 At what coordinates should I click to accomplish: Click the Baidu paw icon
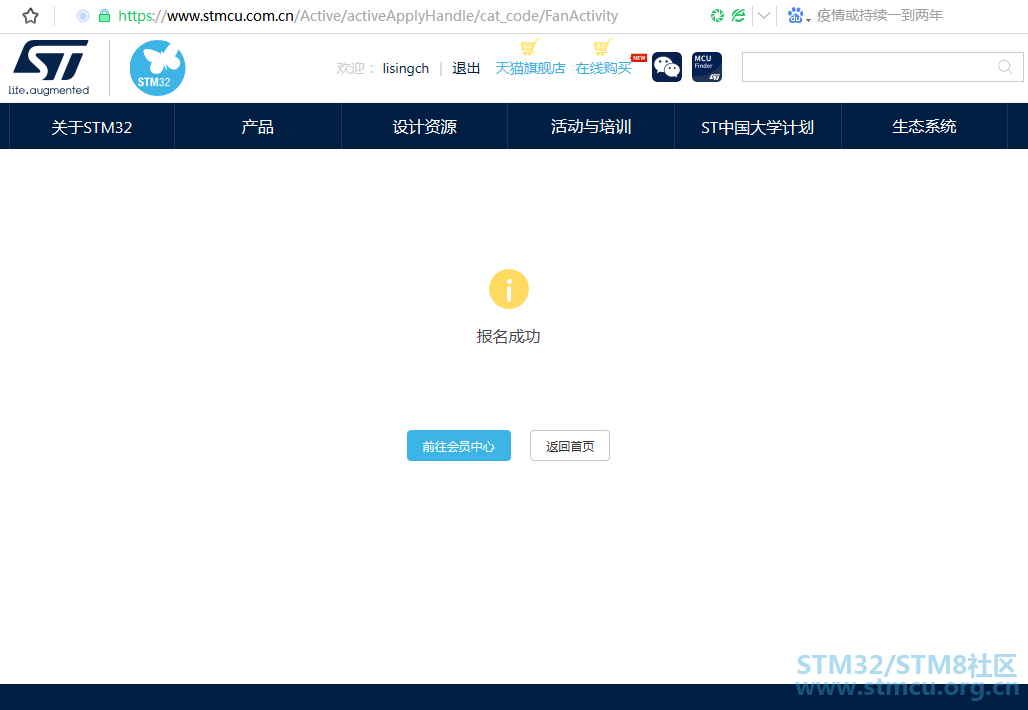(x=795, y=15)
